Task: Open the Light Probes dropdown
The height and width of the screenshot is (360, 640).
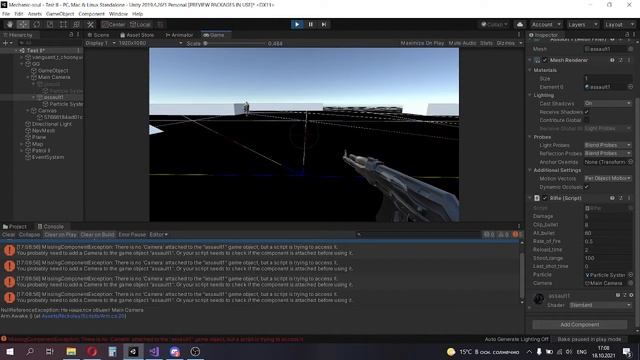Action: click(x=607, y=145)
